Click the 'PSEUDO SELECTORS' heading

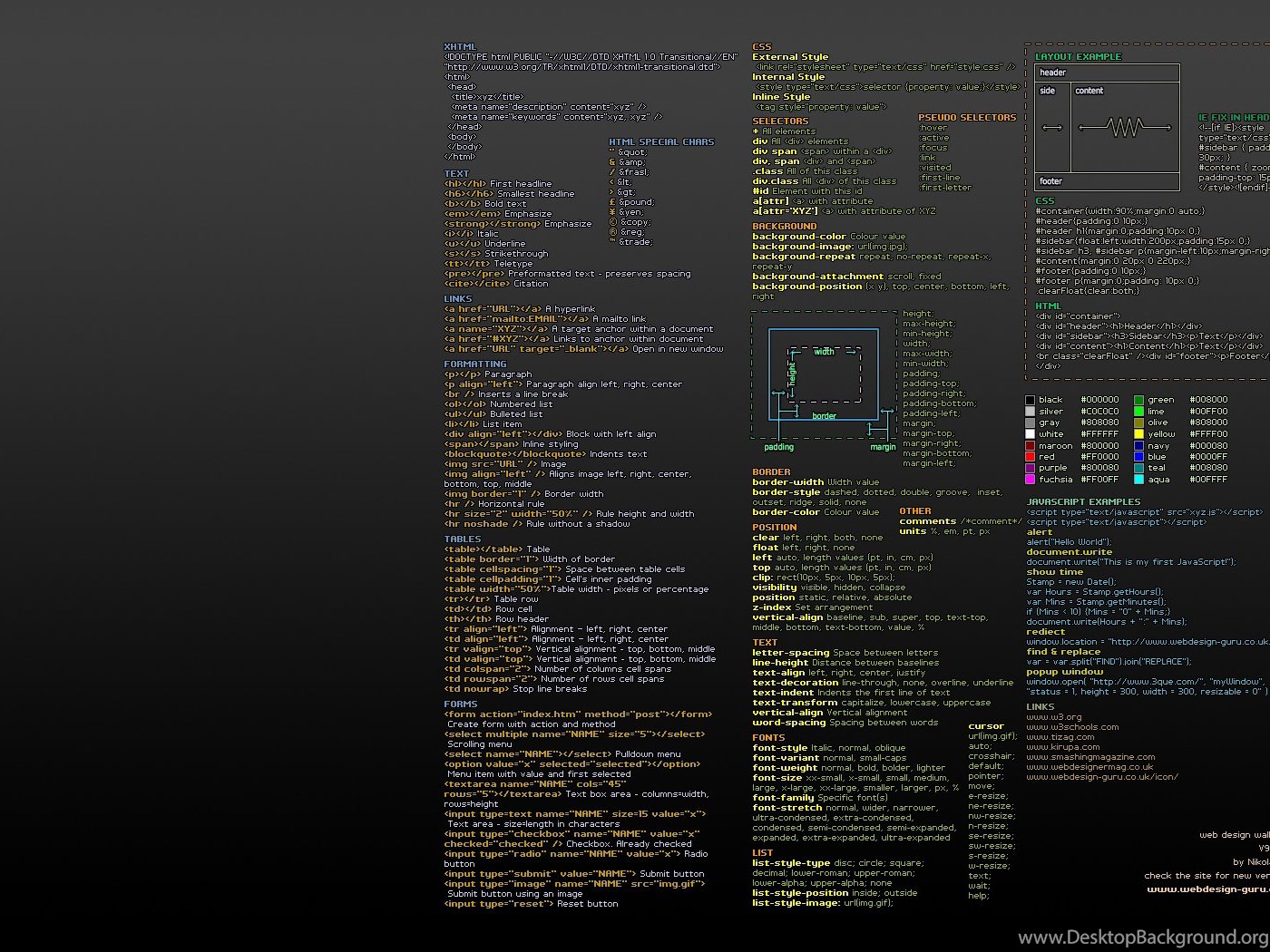coord(967,118)
